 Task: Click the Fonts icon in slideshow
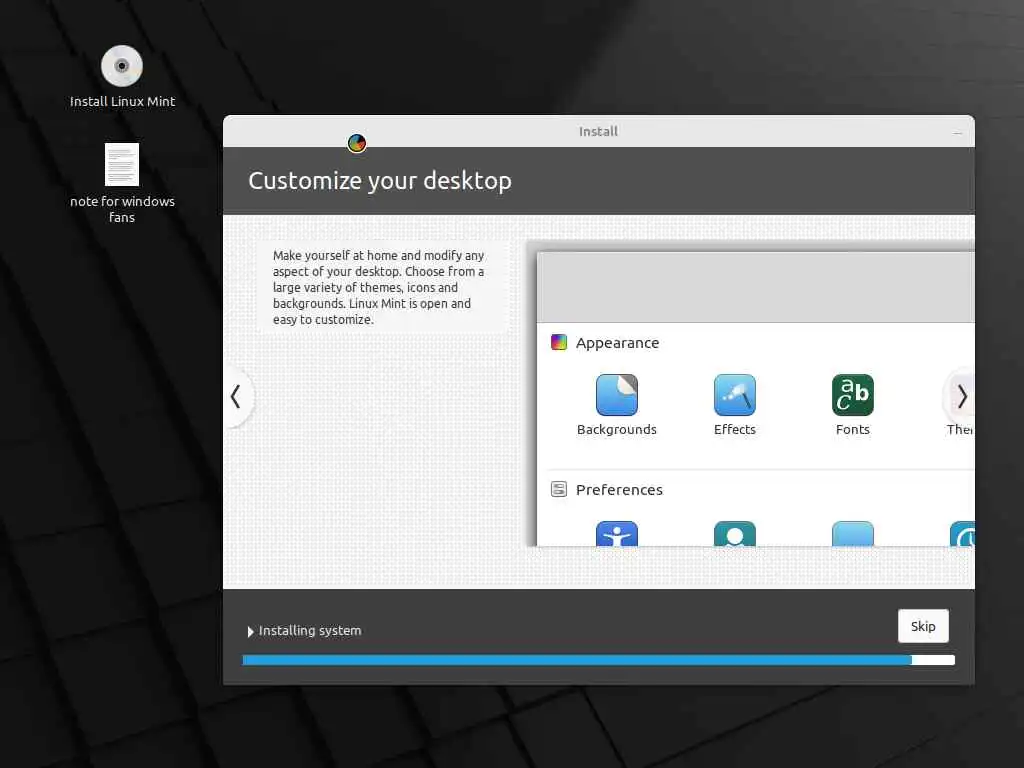(852, 394)
